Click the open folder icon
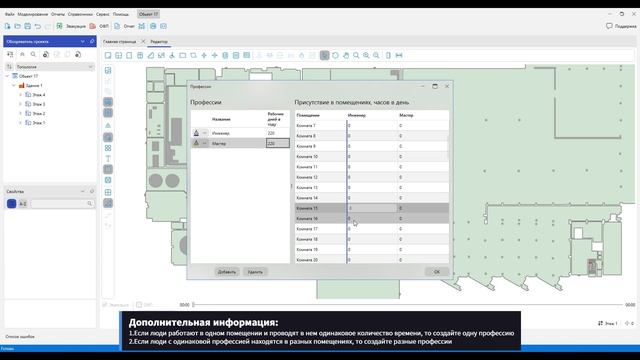640x360 pixels. click(18, 26)
